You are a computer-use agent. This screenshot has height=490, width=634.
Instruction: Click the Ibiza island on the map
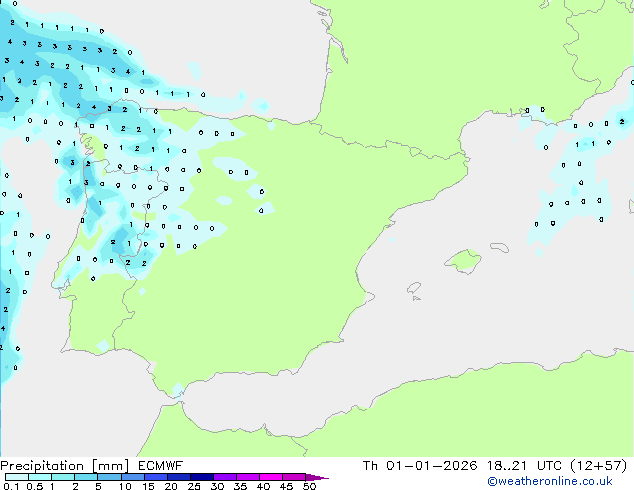point(414,288)
